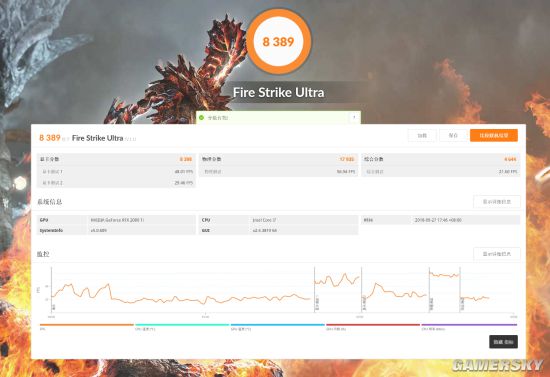Image resolution: width=550 pixels, height=377 pixels.
Task: Click the CPU row Intel Core i7
Action: tap(279, 220)
